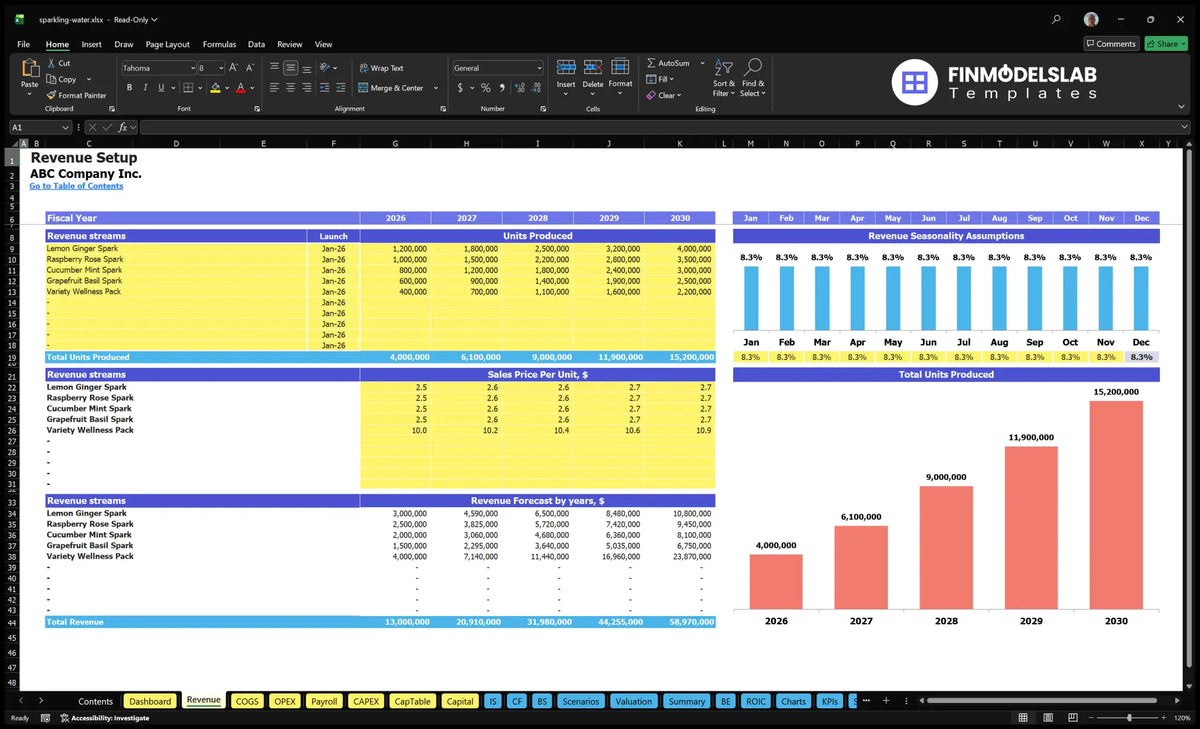
Task: Switch to the Formulas ribbon tab
Action: (x=219, y=44)
